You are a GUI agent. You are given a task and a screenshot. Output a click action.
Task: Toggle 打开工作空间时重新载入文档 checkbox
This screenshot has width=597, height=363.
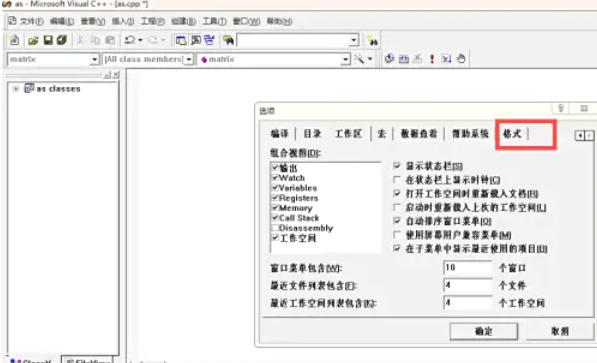[x=397, y=193]
